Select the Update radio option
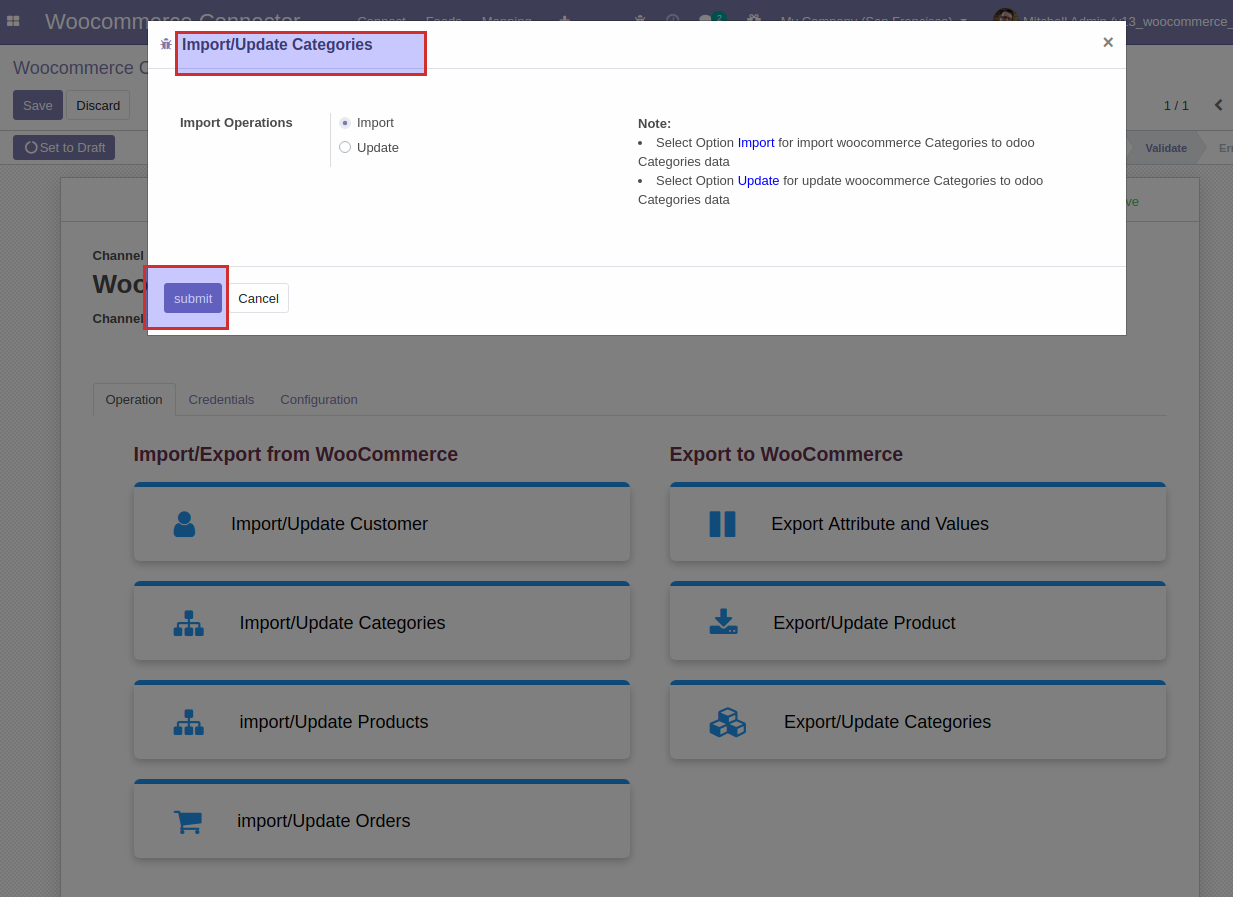Screen dimensions: 1233x897 (x=345, y=147)
